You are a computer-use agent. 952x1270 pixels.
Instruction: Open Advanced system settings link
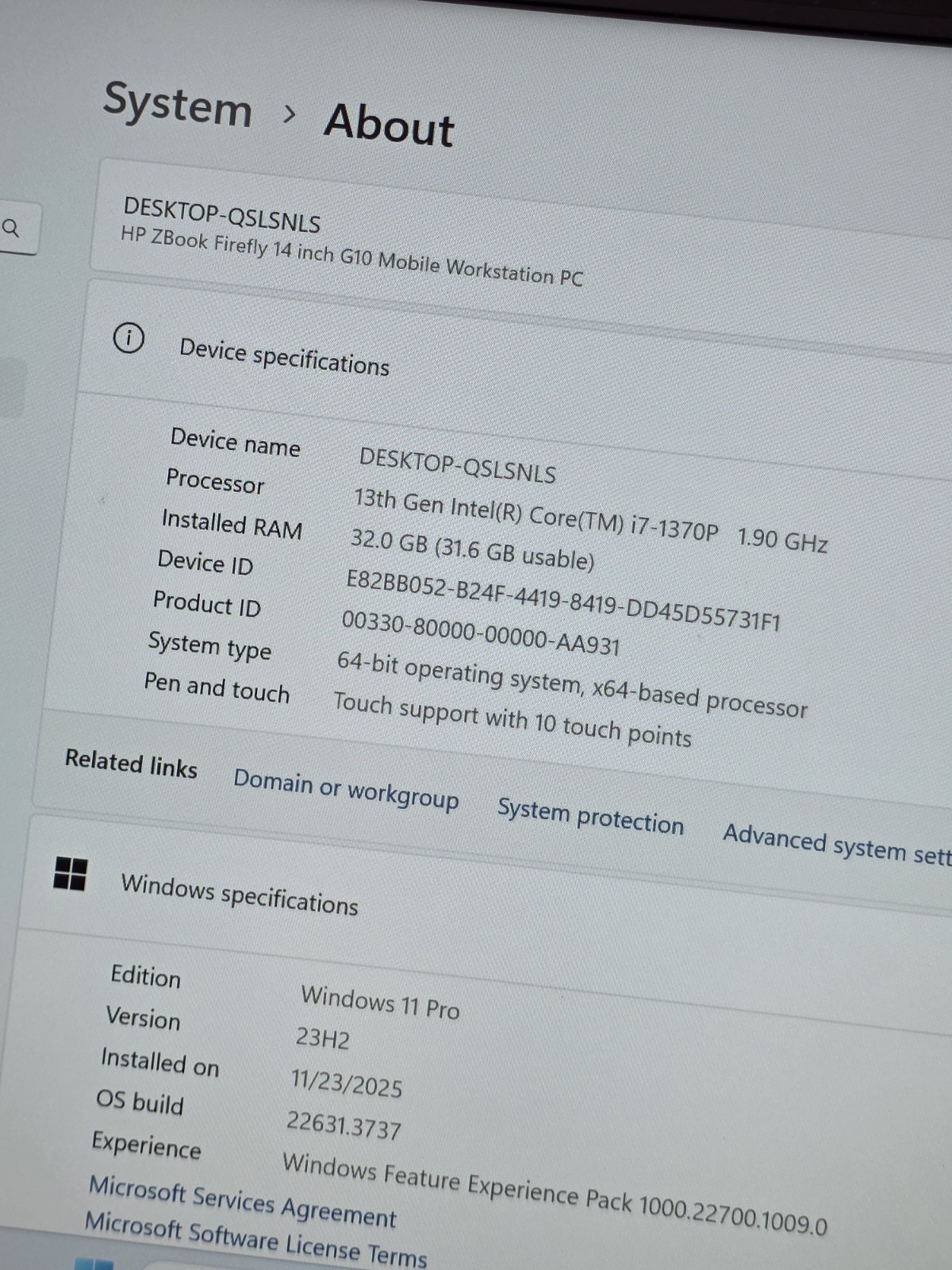837,845
